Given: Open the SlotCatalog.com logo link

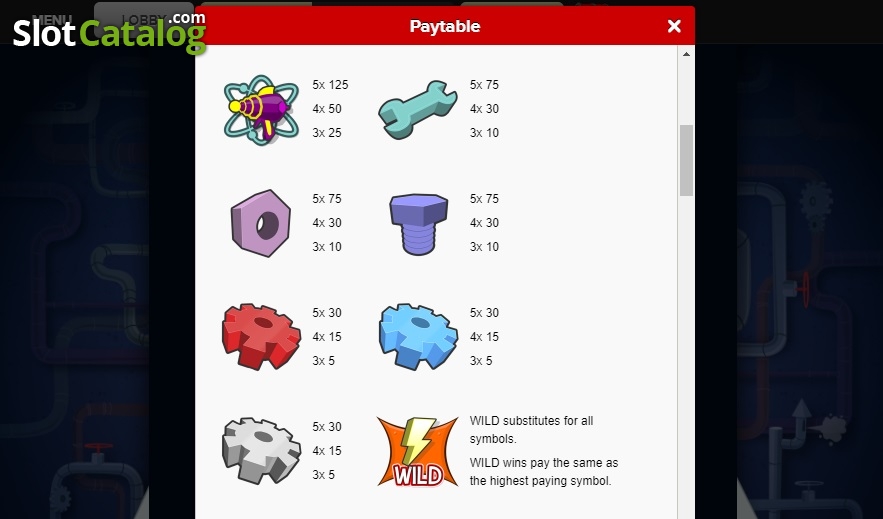Looking at the screenshot, I should point(109,33).
